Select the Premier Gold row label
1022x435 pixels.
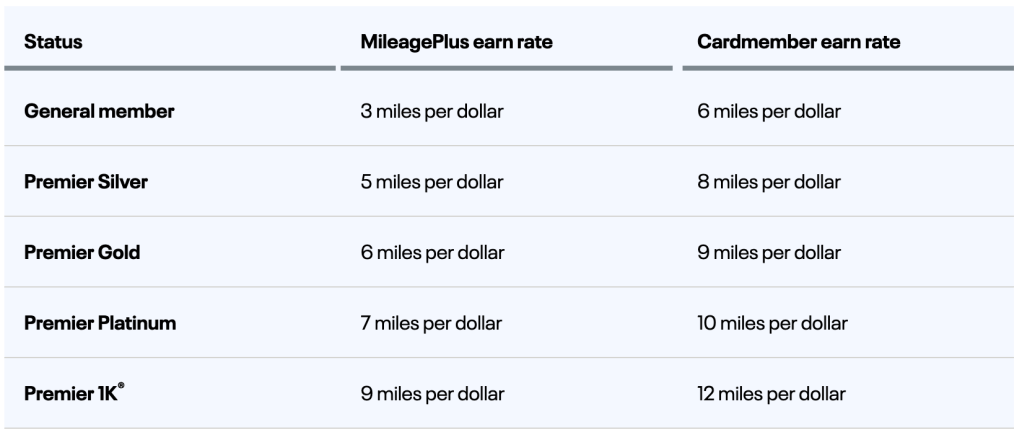coord(82,253)
